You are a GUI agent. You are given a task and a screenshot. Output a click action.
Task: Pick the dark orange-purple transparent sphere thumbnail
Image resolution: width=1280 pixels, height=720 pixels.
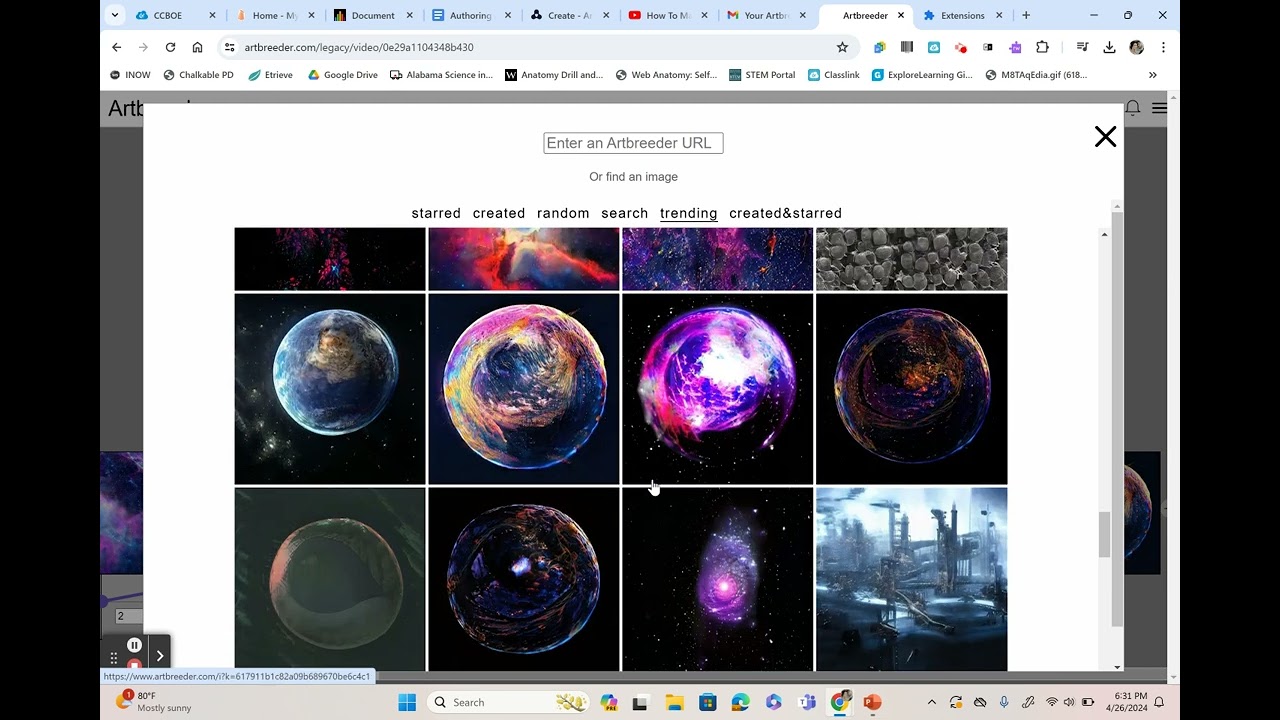tap(912, 389)
